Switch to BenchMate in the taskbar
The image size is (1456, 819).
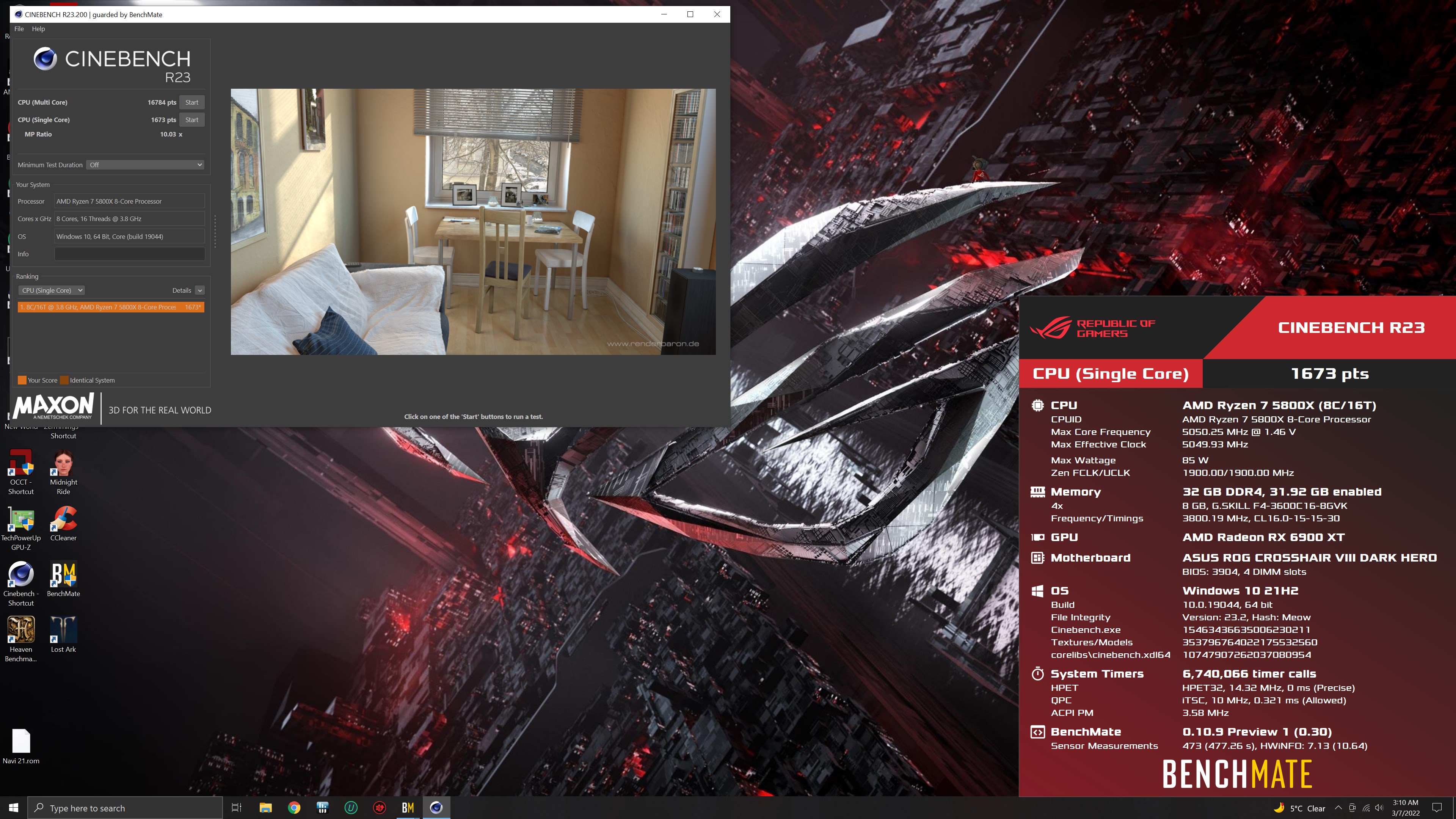click(x=408, y=808)
